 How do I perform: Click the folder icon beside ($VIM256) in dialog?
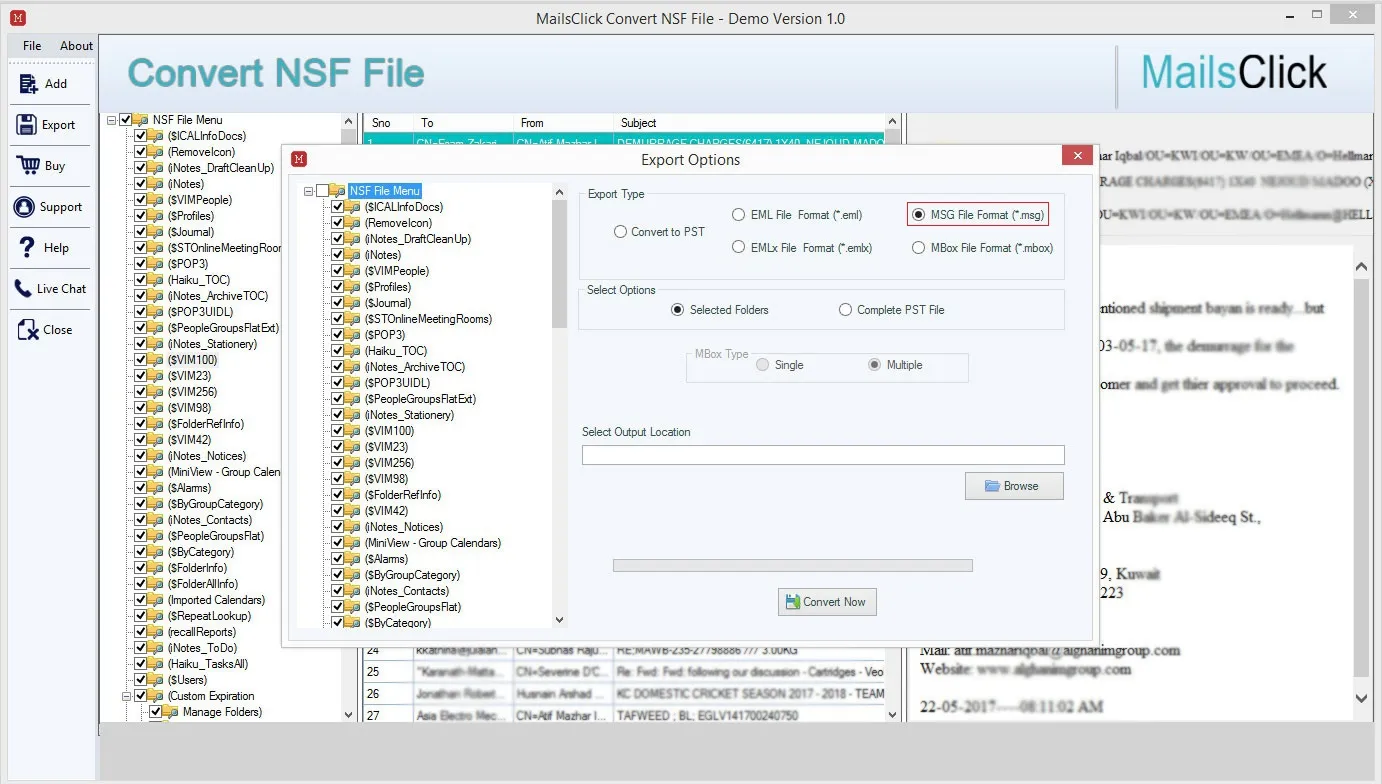pyautogui.click(x=353, y=463)
